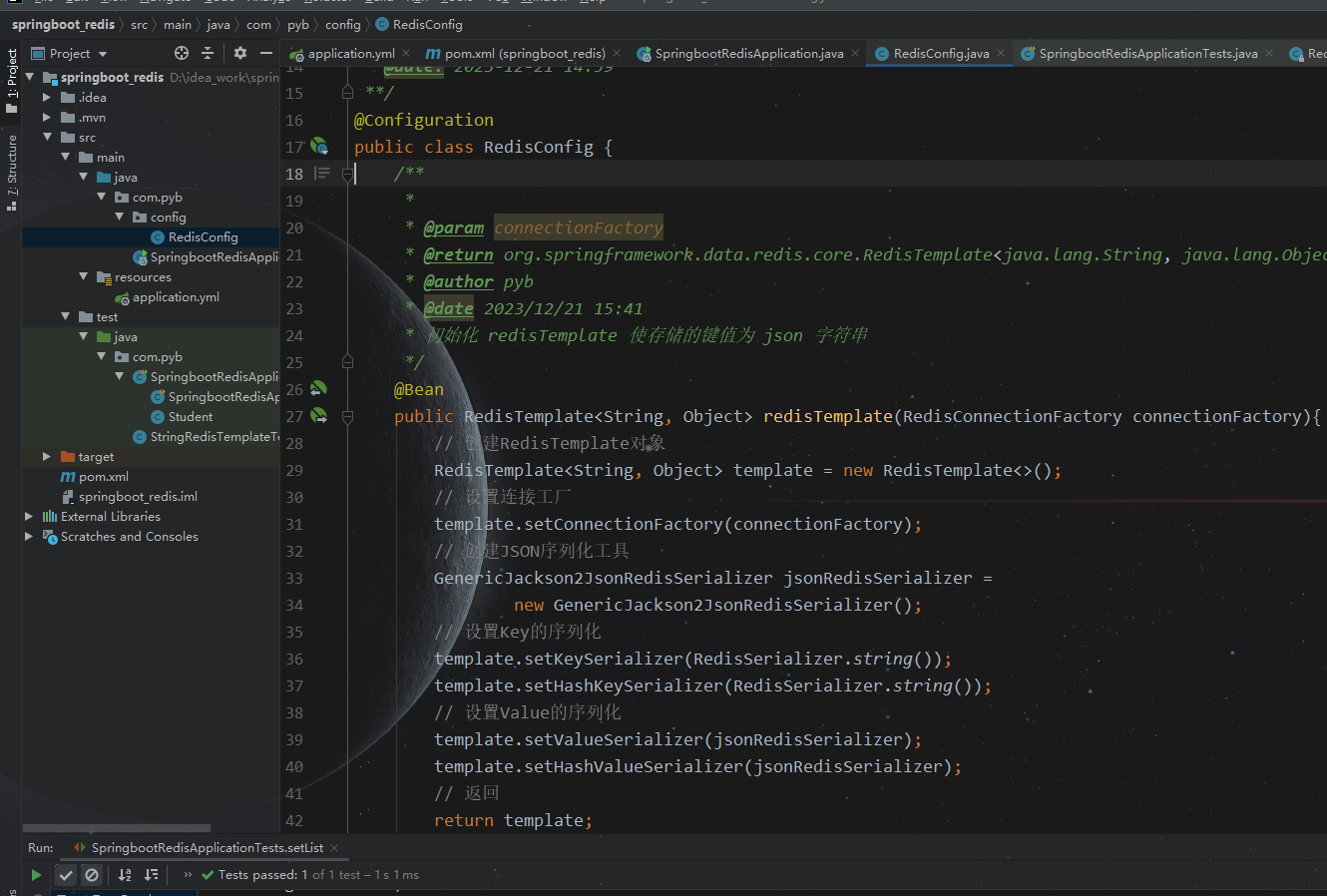
Task: Select springboot_redis.iml file
Action: tap(130, 497)
